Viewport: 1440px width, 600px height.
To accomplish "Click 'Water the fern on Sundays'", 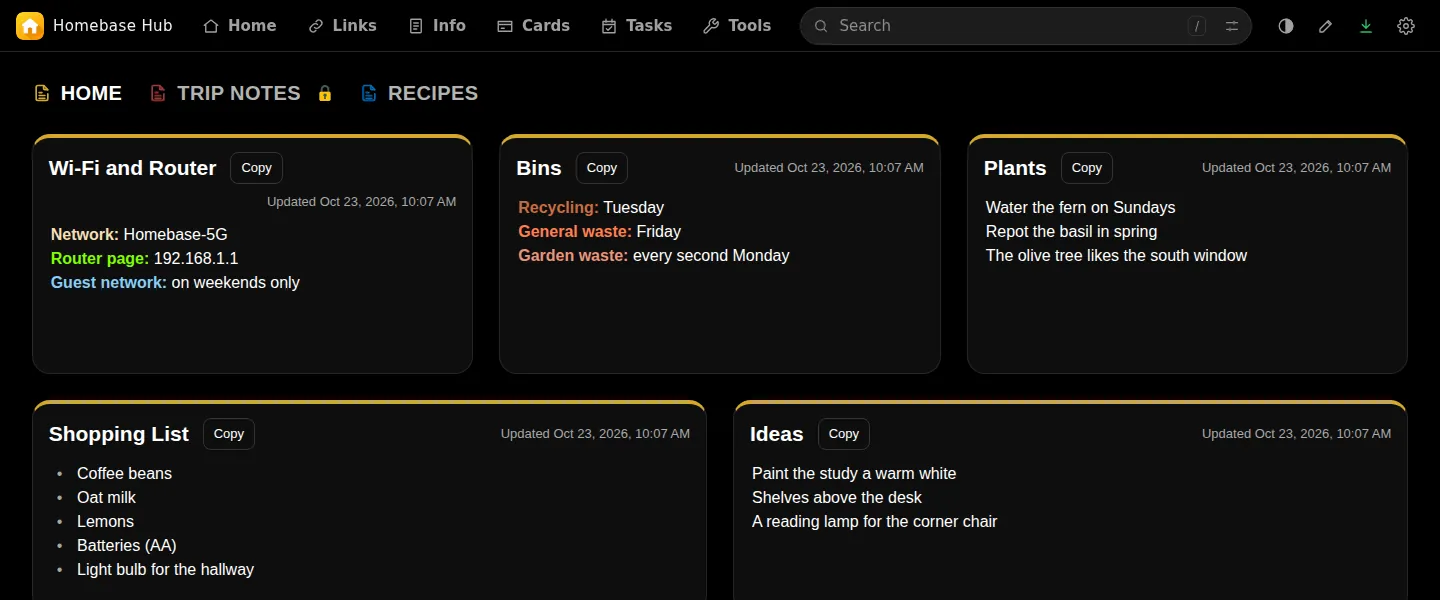I will (1080, 208).
